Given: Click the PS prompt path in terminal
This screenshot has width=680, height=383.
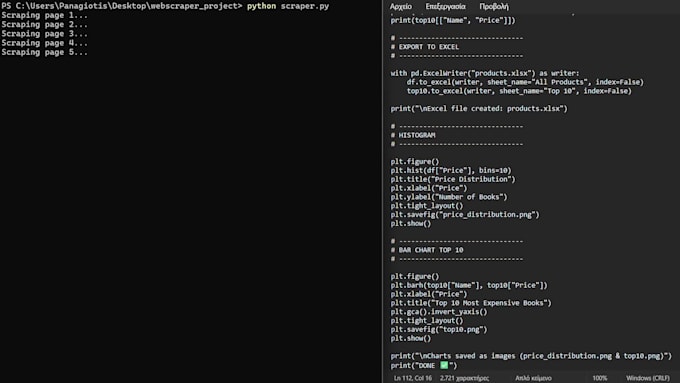Looking at the screenshot, I should point(121,6).
